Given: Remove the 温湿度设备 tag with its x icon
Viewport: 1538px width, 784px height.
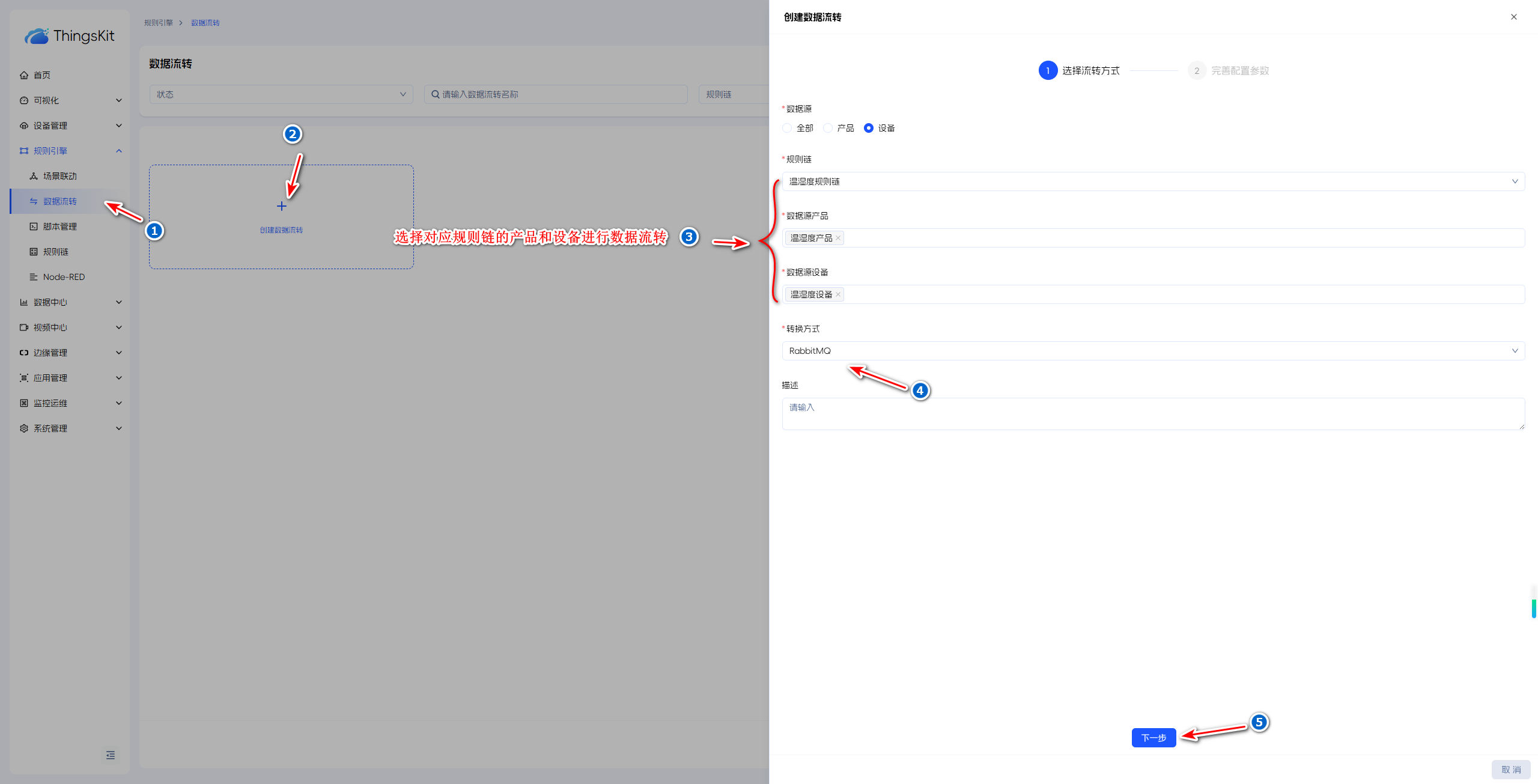Looking at the screenshot, I should click(838, 294).
